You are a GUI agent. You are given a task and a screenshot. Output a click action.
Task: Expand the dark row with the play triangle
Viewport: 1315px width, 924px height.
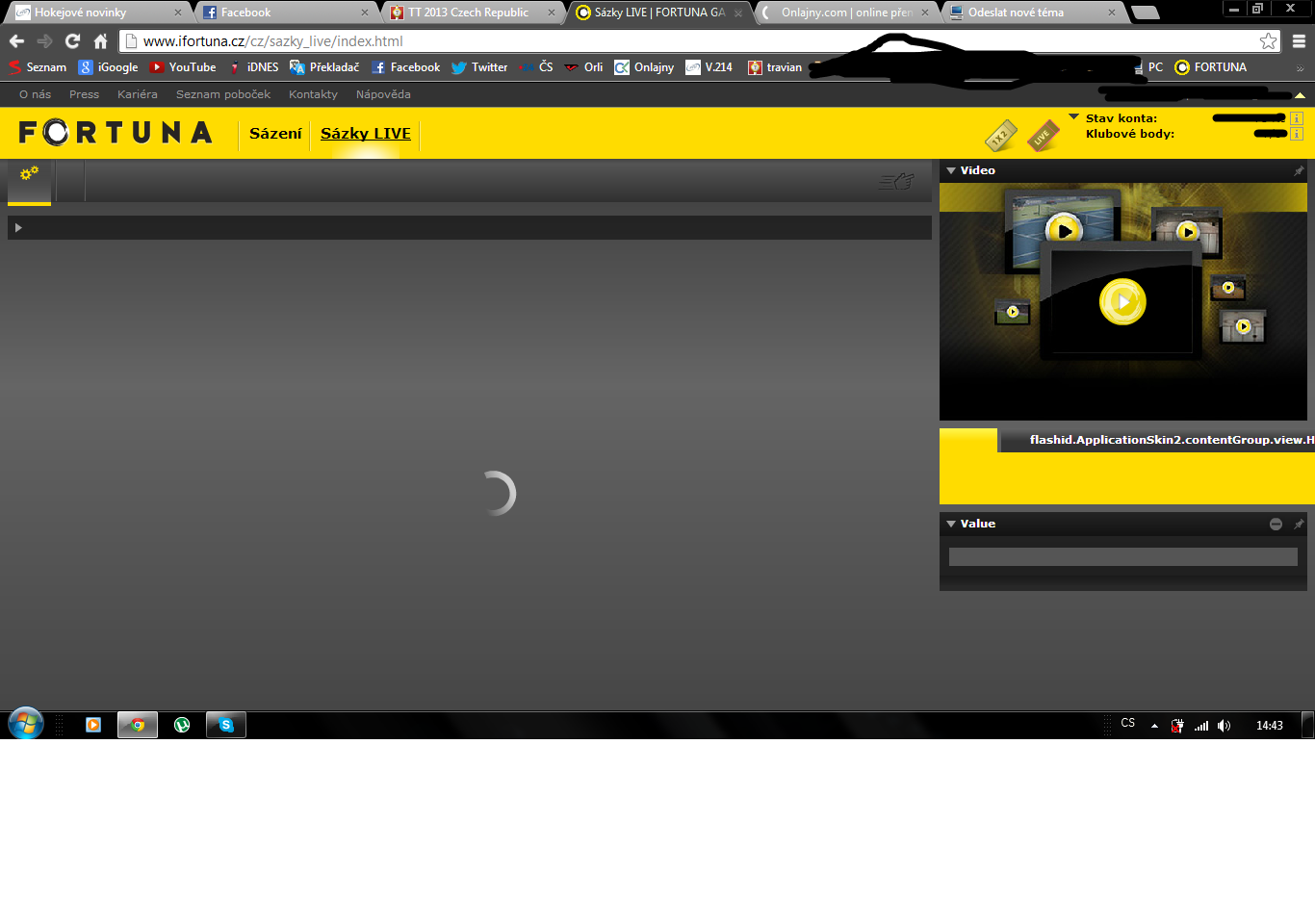pyautogui.click(x=470, y=227)
